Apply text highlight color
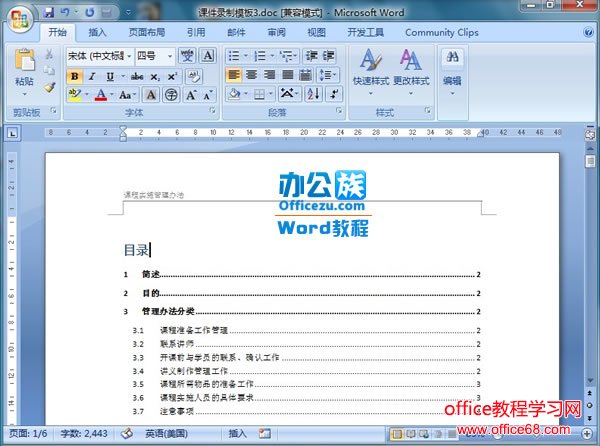Screen dimensions: 600x446 tap(75, 94)
